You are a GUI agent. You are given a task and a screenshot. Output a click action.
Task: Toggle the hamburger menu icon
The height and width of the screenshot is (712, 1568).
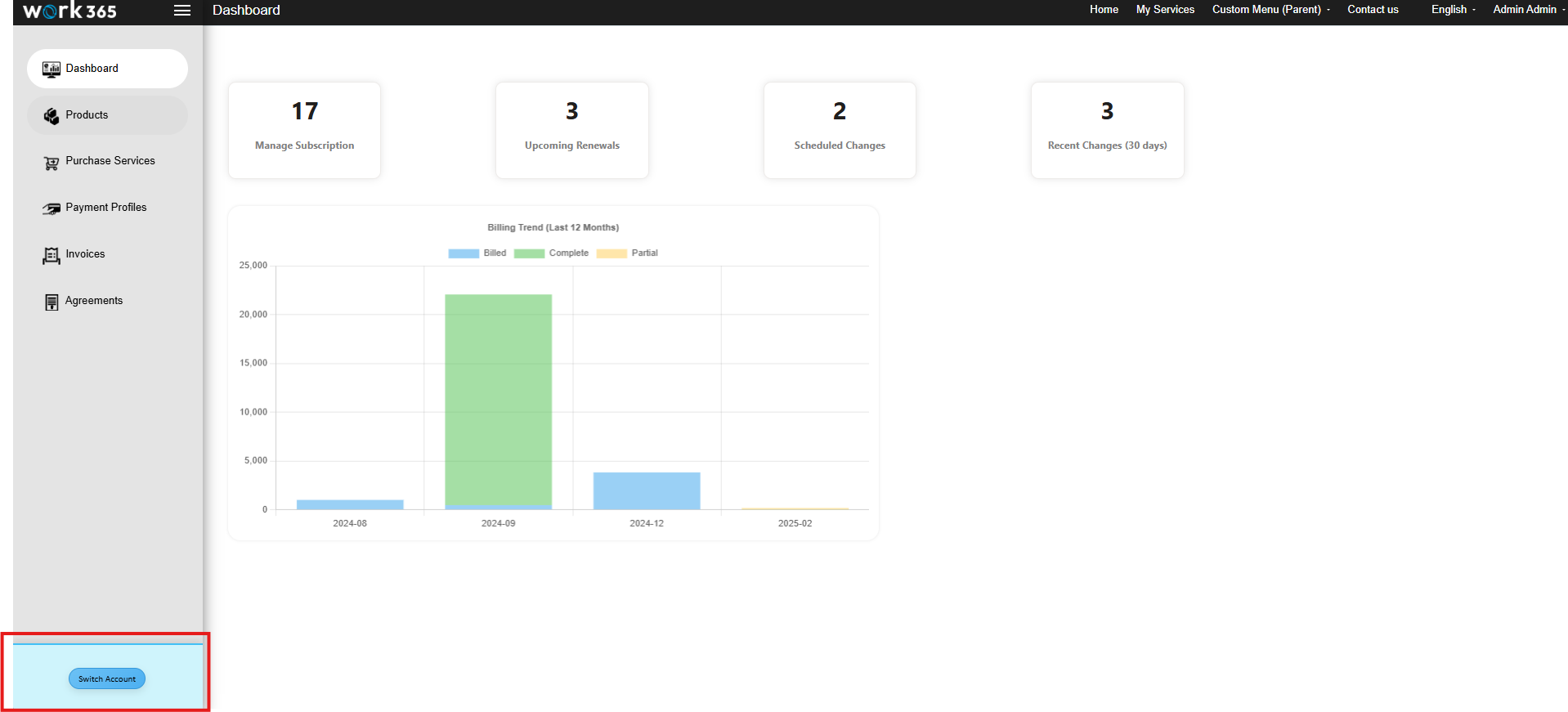pyautogui.click(x=182, y=11)
